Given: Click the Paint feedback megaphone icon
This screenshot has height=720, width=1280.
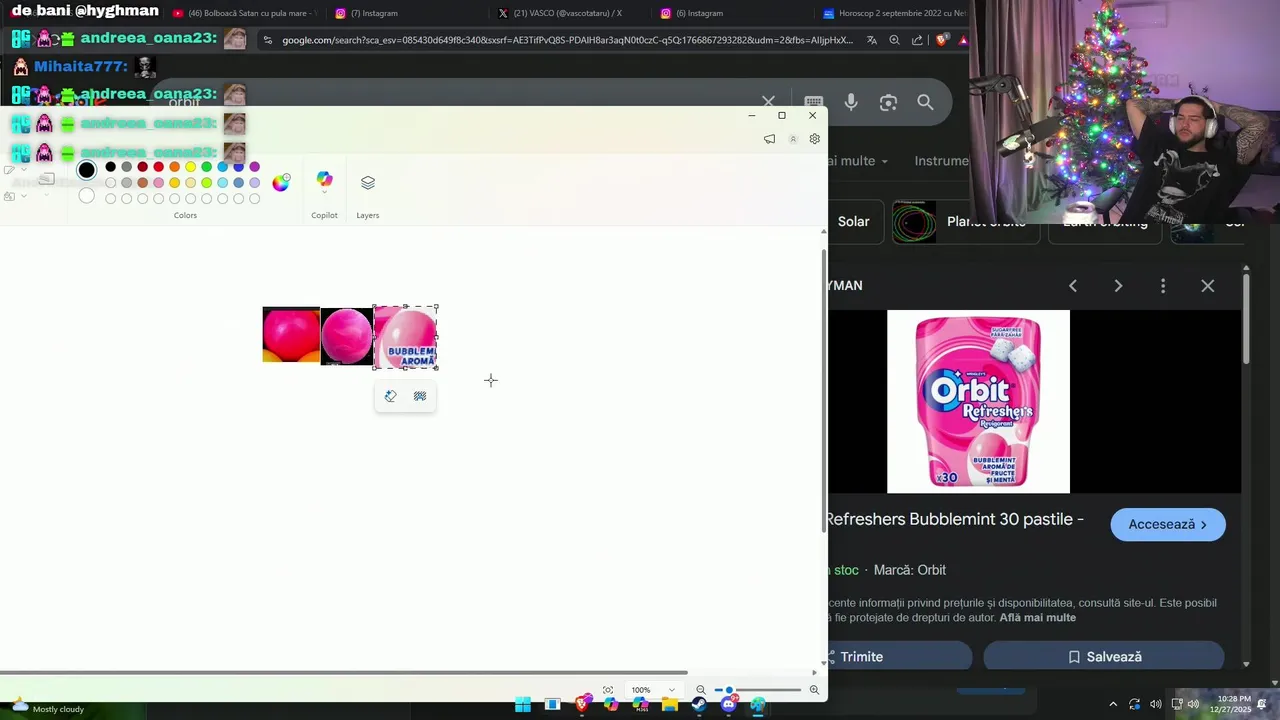Looking at the screenshot, I should pyautogui.click(x=769, y=139).
